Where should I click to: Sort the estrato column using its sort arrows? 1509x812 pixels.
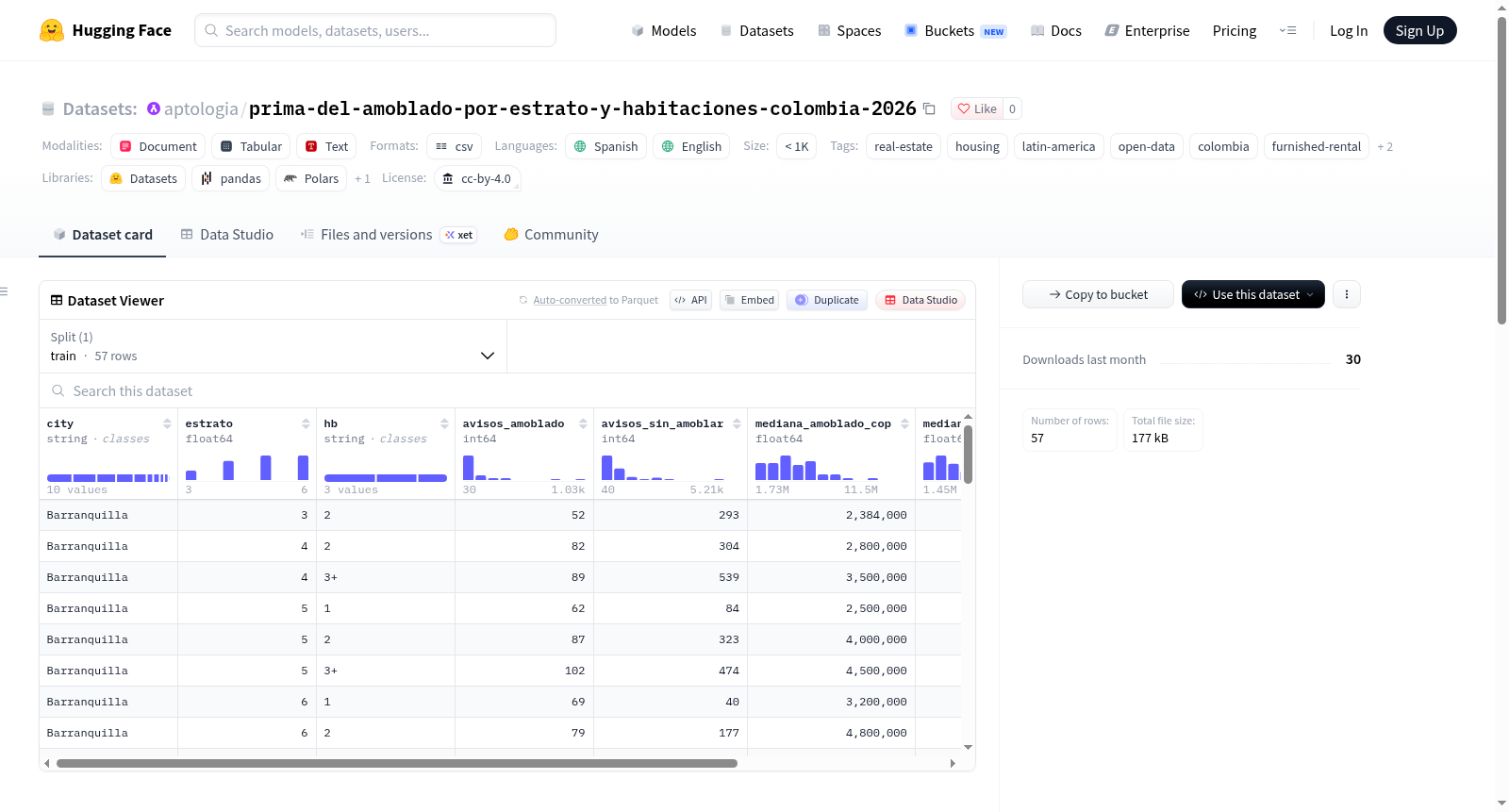[x=306, y=423]
